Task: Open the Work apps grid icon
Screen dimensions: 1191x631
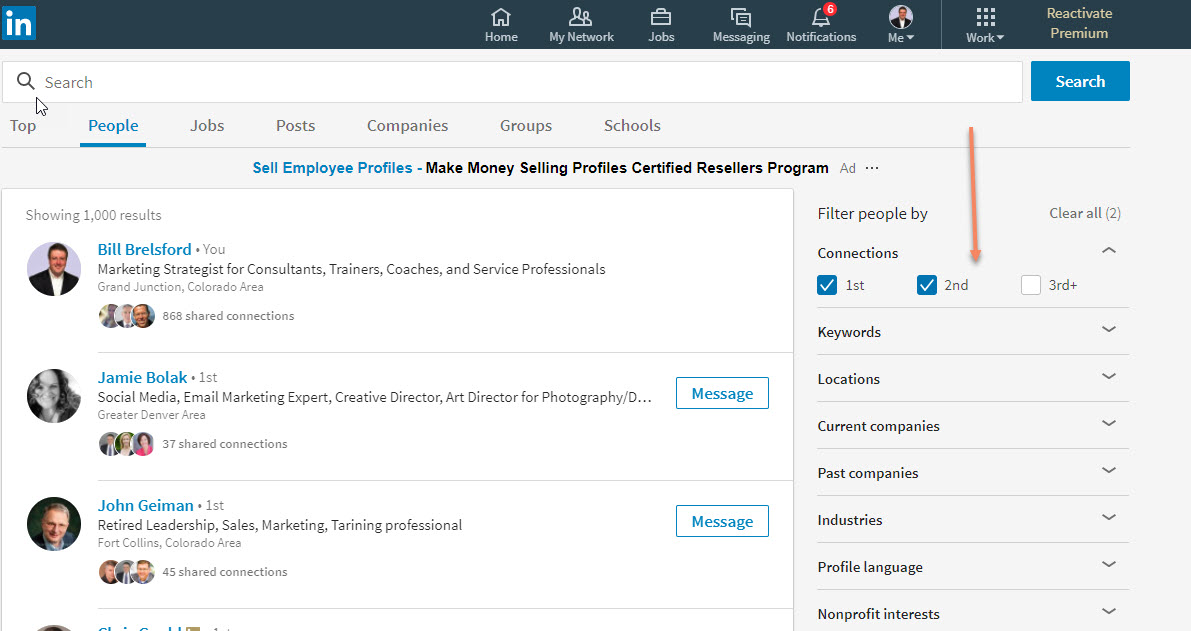Action: [x=985, y=18]
